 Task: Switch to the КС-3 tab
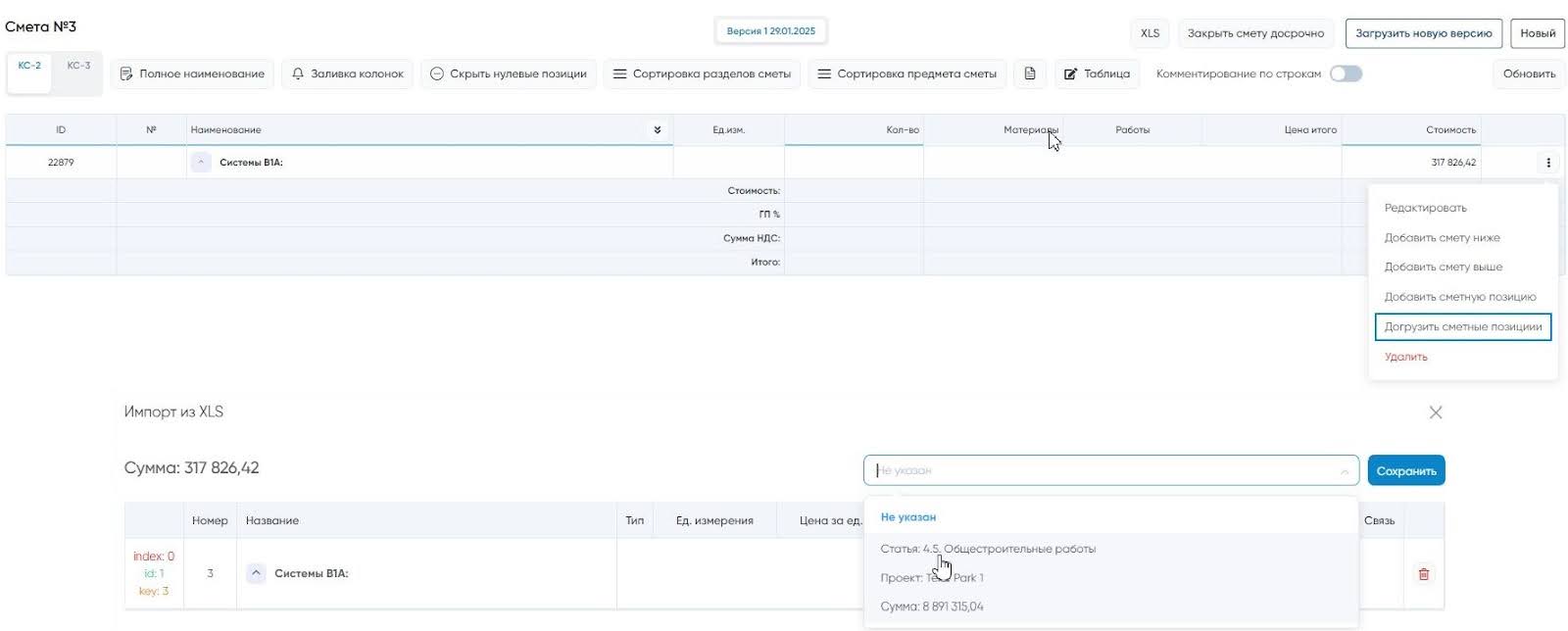[78, 66]
